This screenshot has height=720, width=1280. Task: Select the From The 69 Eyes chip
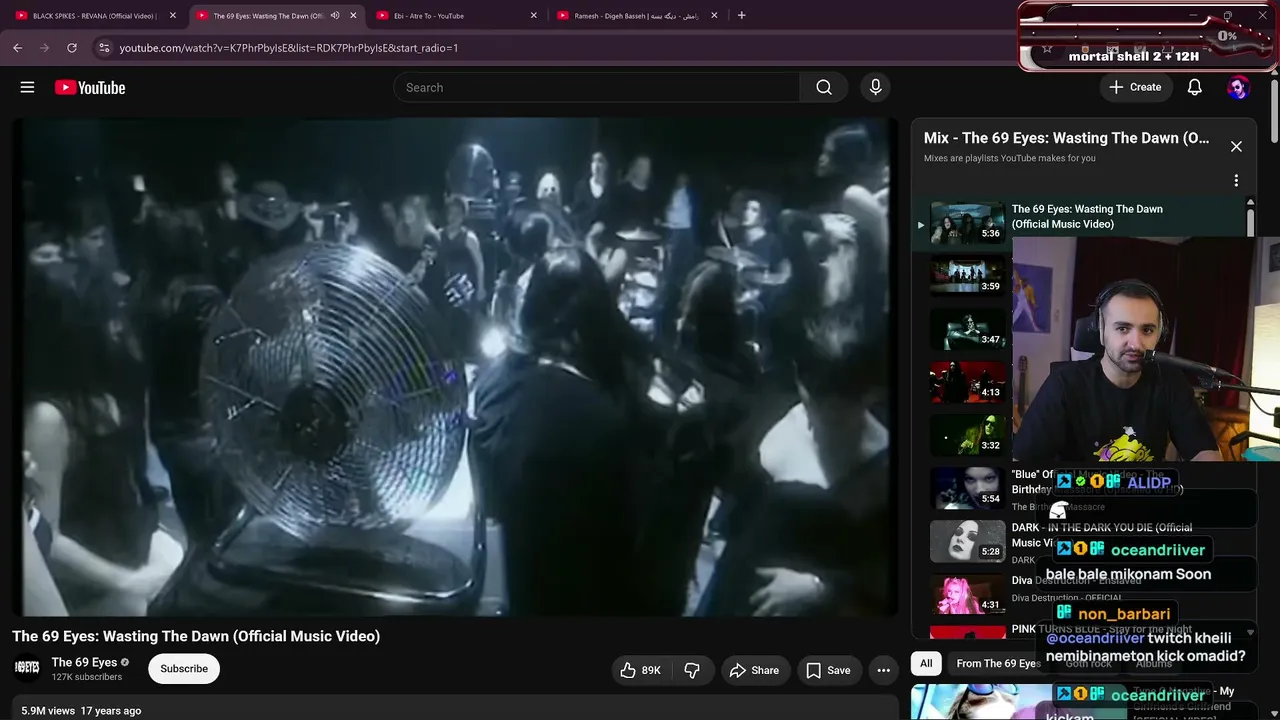pyautogui.click(x=997, y=663)
